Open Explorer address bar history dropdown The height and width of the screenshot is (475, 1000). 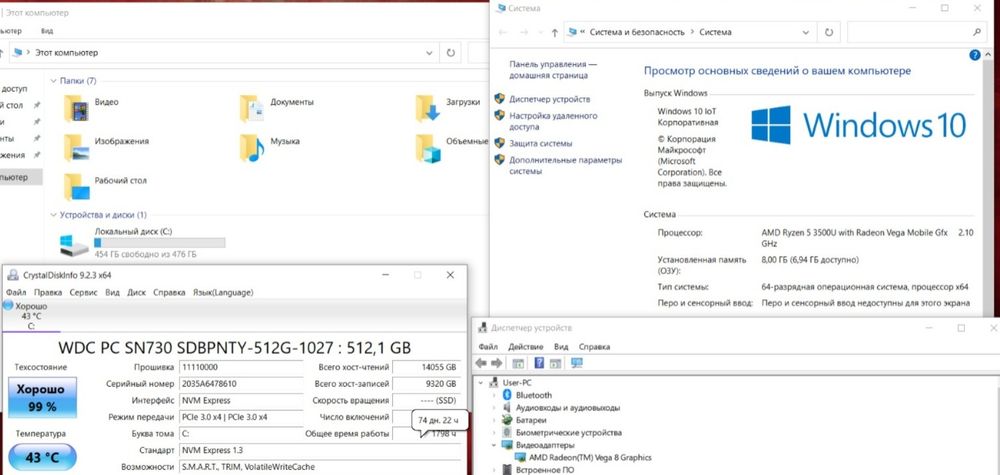pos(429,53)
